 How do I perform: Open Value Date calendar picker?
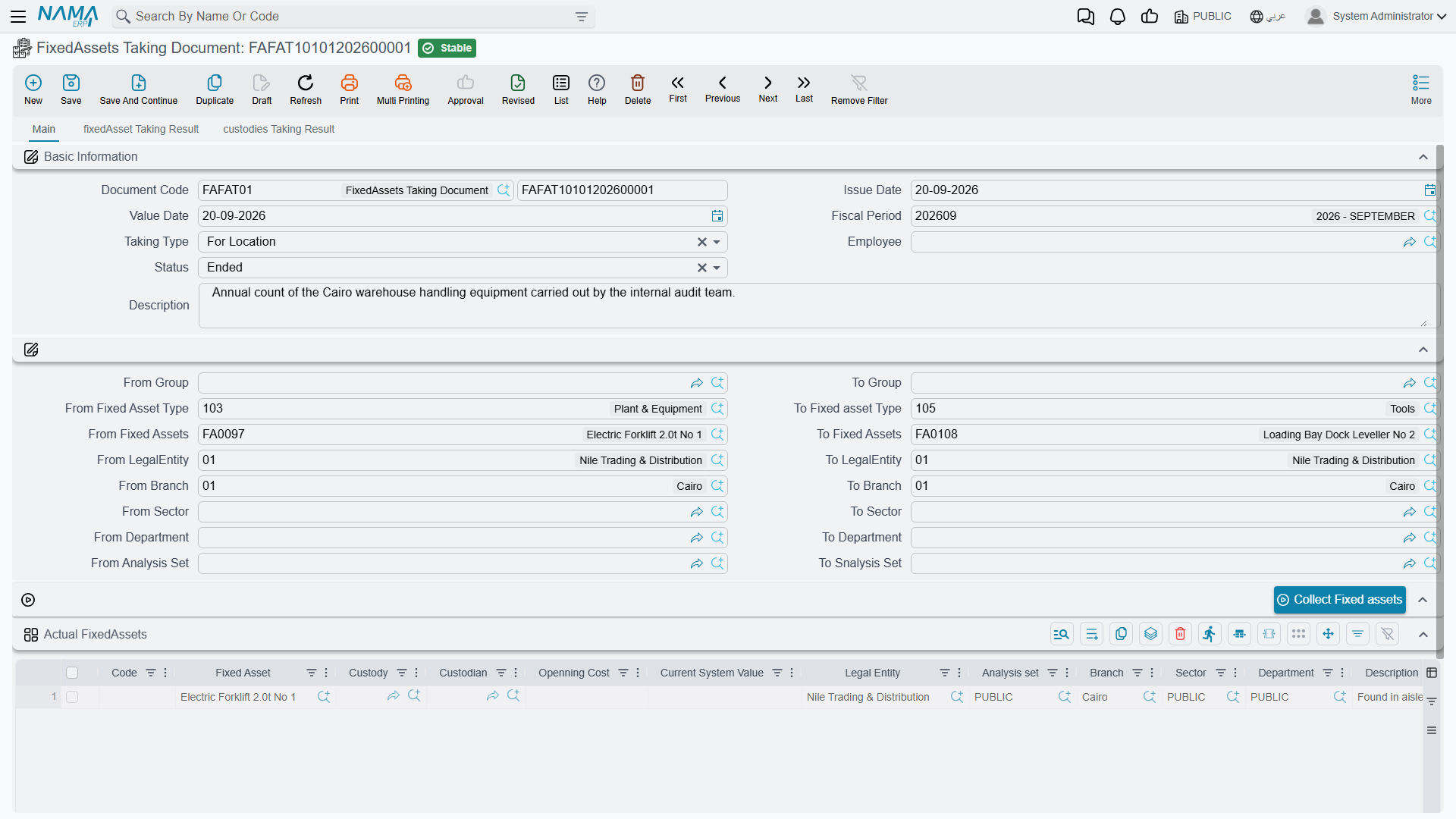tap(717, 216)
